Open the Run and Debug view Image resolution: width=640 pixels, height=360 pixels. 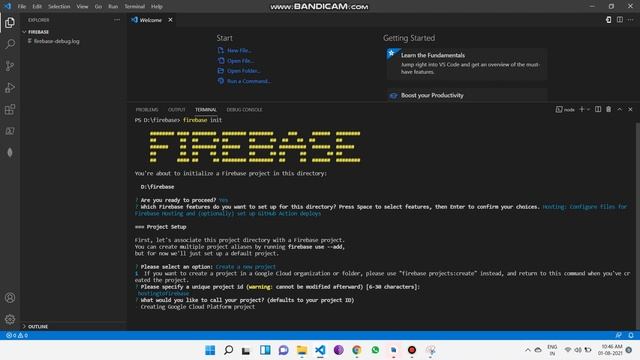tap(10, 87)
